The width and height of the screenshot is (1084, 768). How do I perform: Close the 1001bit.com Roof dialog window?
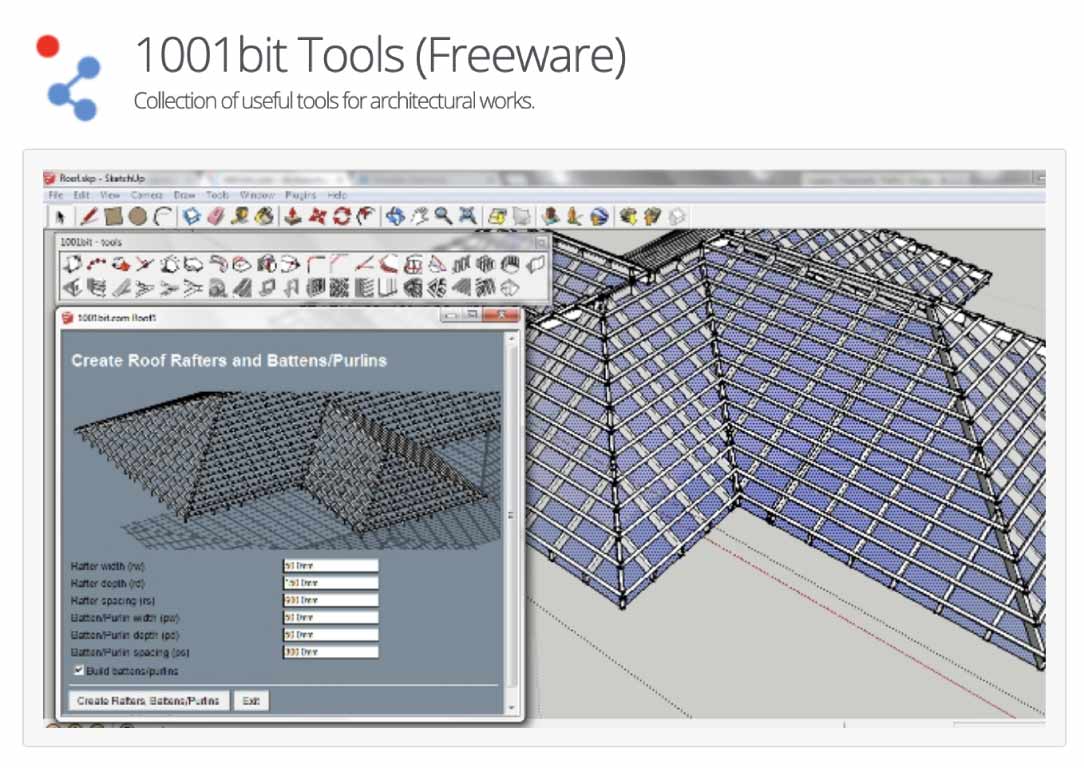pyautogui.click(x=501, y=315)
